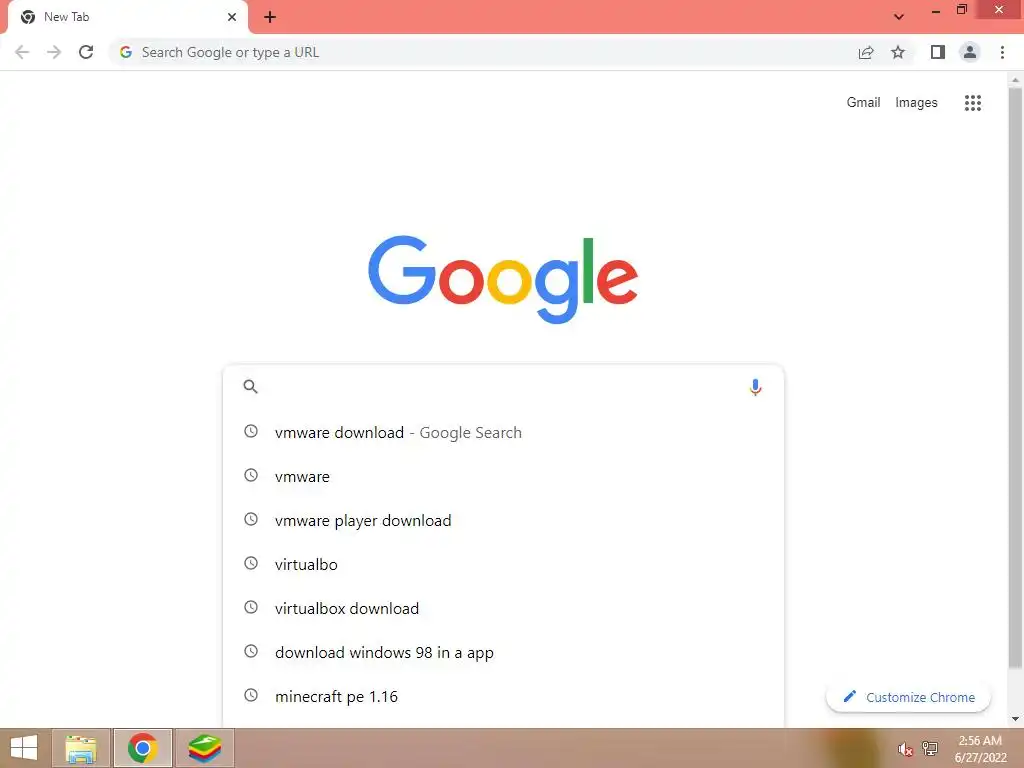Click inside the Google search box
The image size is (1024, 768).
pyautogui.click(x=503, y=387)
